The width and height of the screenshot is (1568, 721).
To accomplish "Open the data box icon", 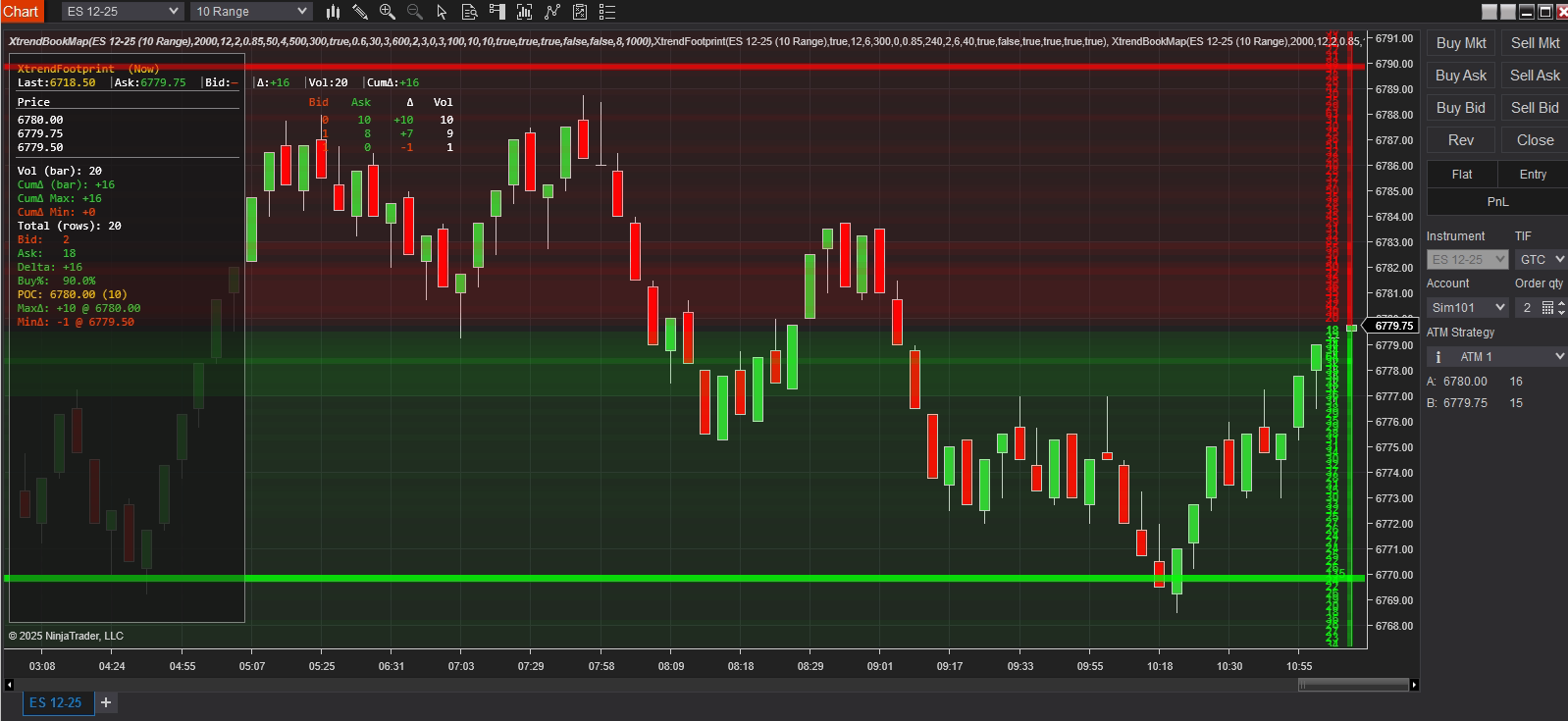I will [x=469, y=12].
